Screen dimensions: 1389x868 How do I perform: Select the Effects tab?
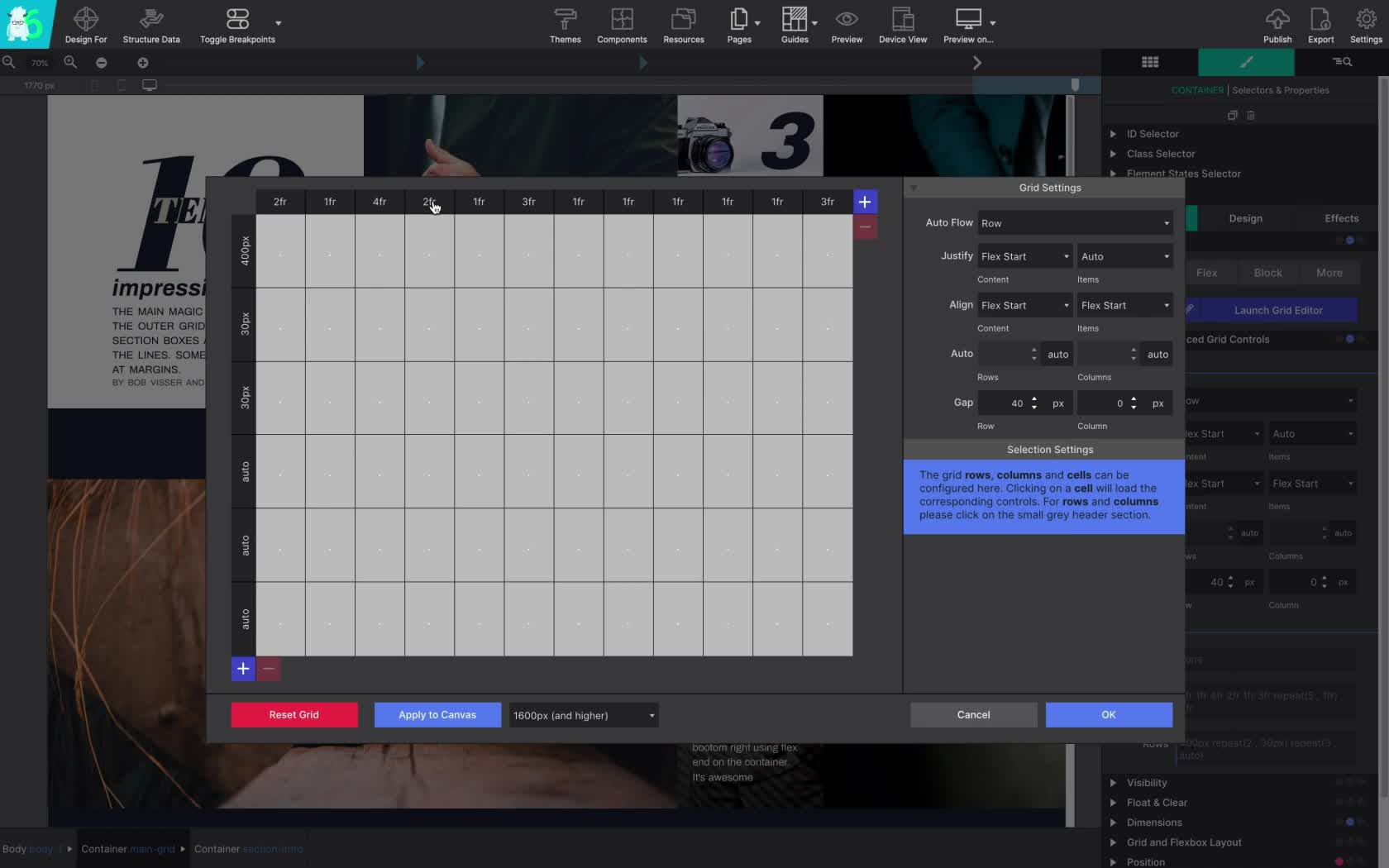(x=1341, y=218)
